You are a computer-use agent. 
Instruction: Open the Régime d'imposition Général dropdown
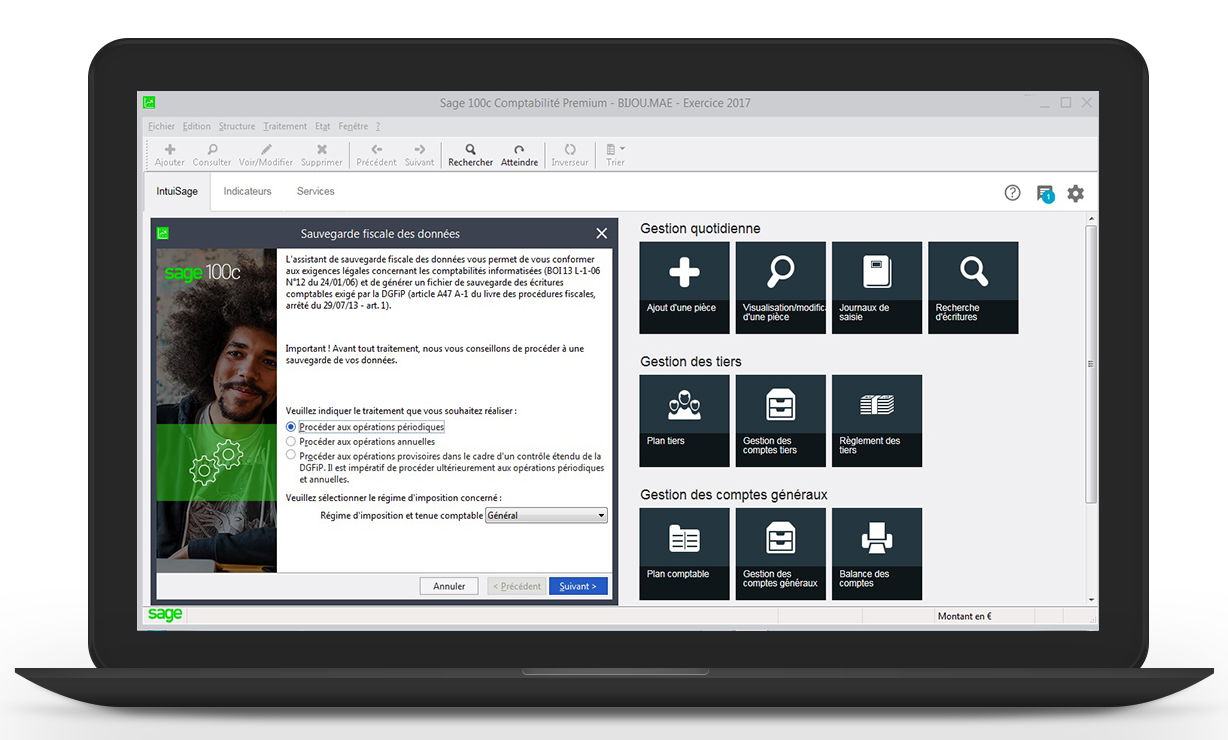(x=546, y=516)
